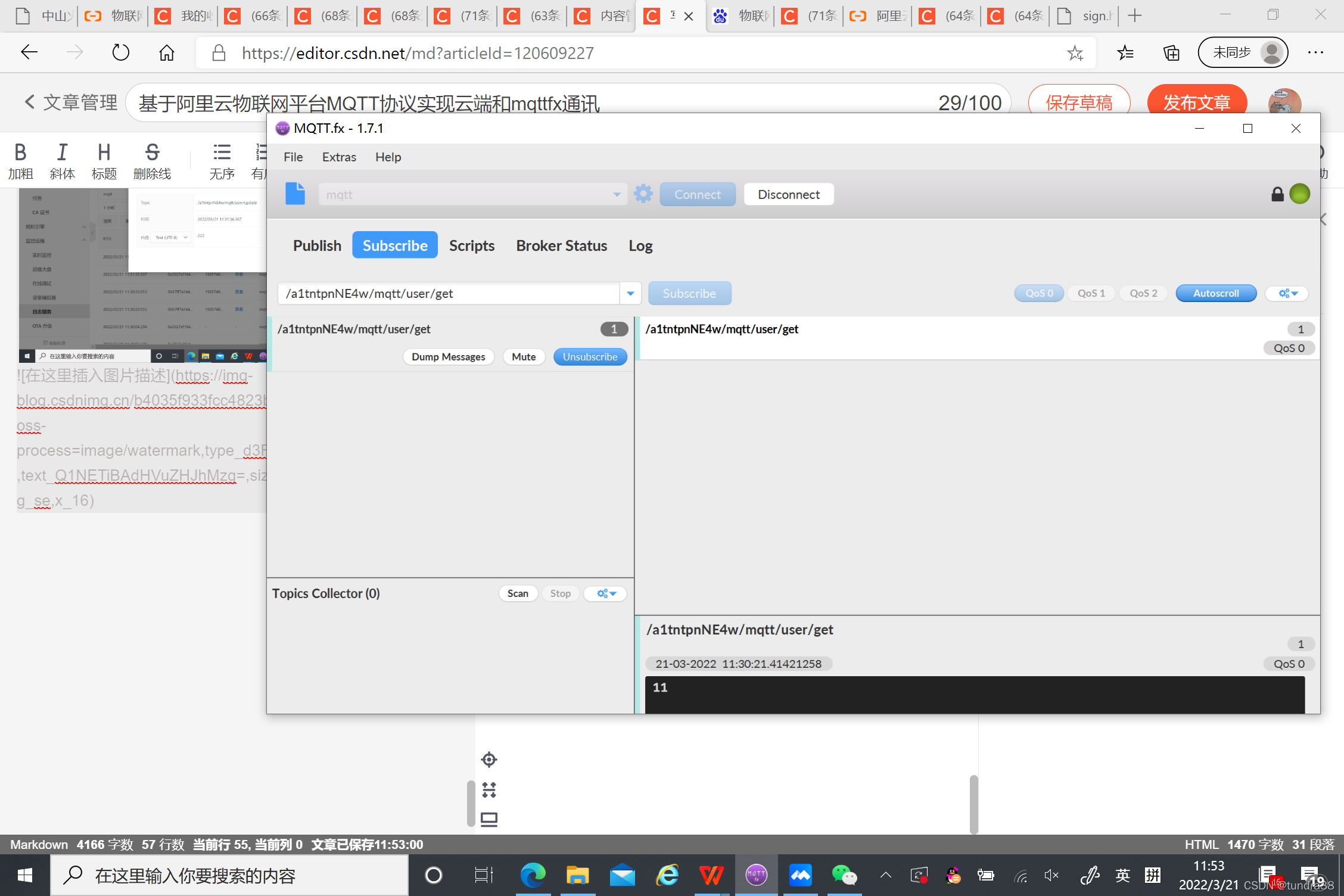
Task: Click the sync scroll target icon
Action: click(x=489, y=760)
